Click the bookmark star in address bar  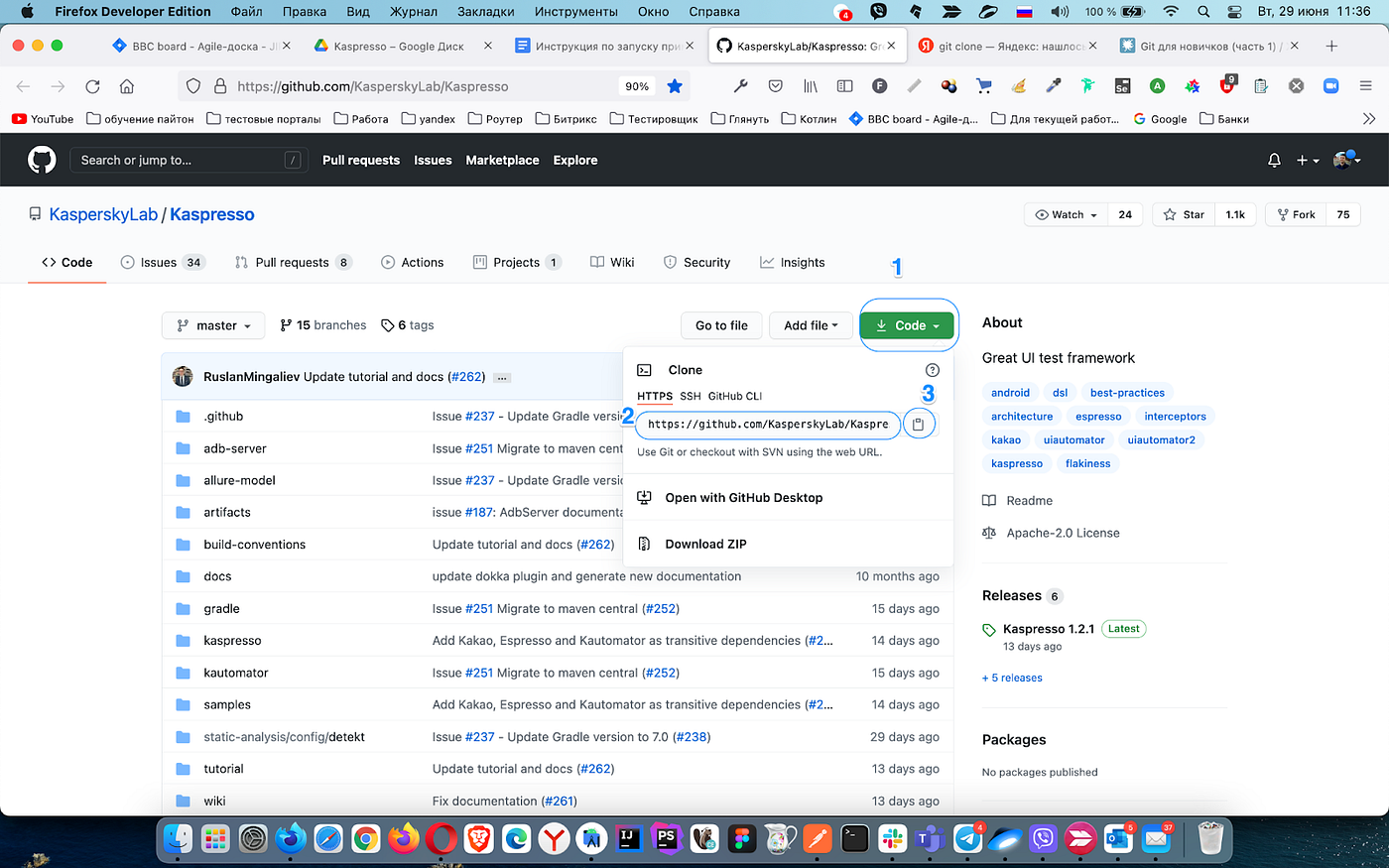675,86
